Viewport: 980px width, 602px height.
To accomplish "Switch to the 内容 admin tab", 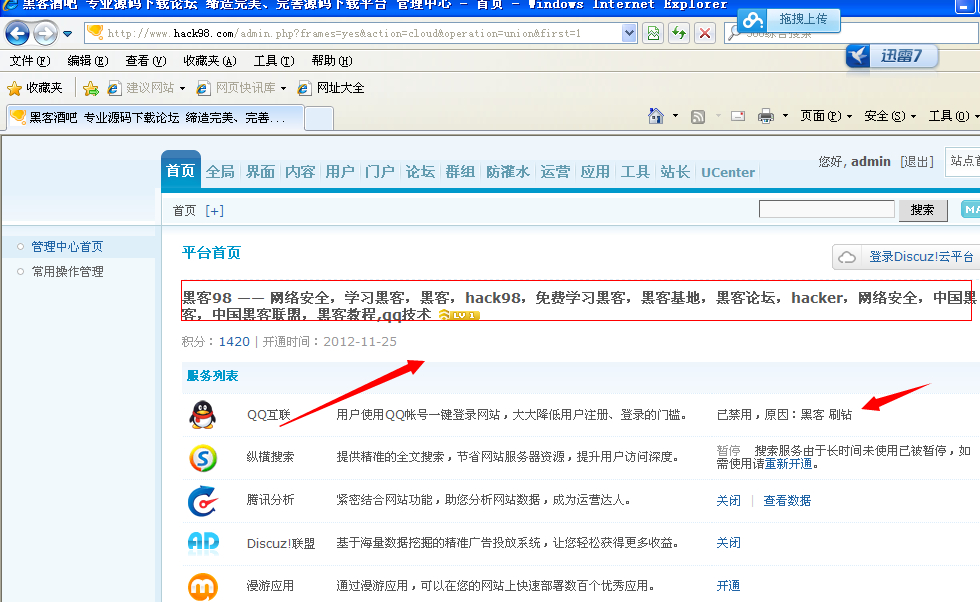I will (x=300, y=171).
